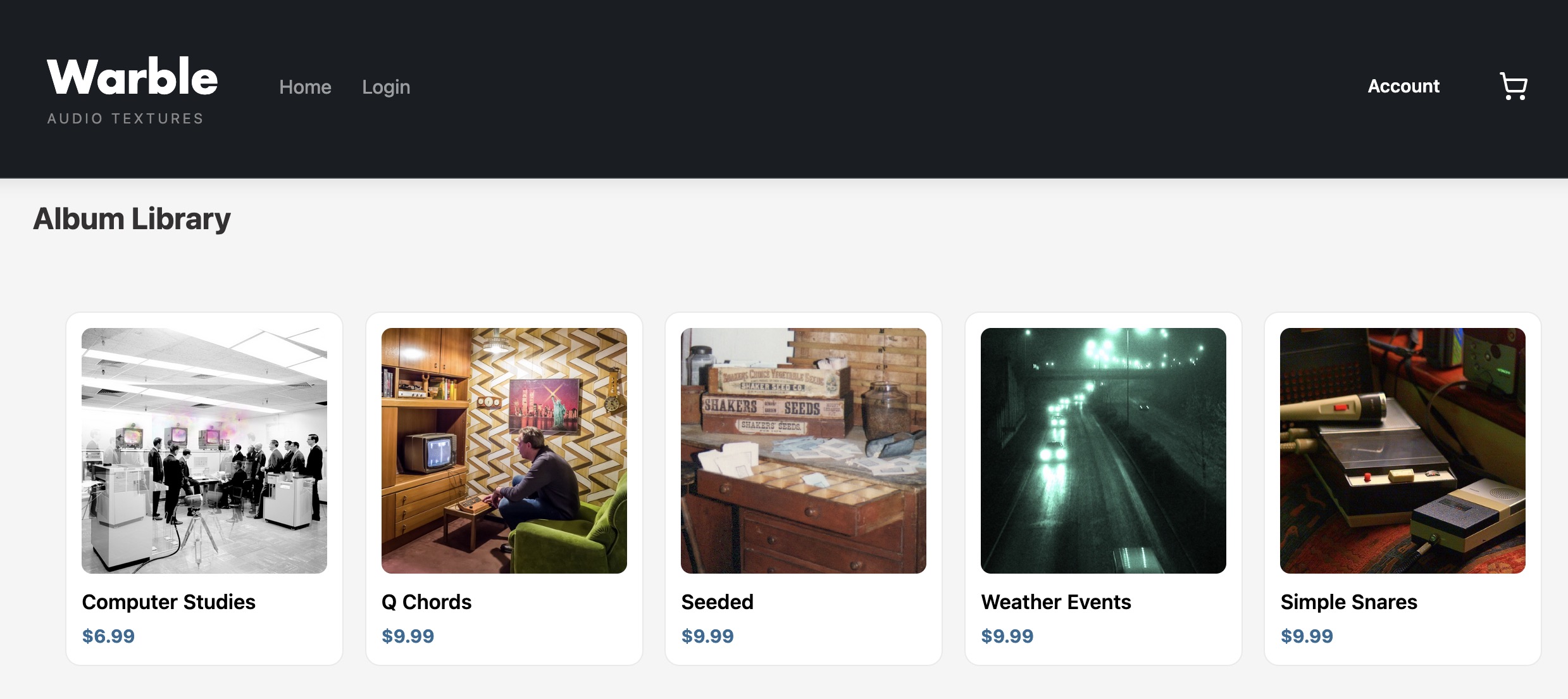
Task: Click the Weather Events $9.99 price
Action: pos(1007,636)
